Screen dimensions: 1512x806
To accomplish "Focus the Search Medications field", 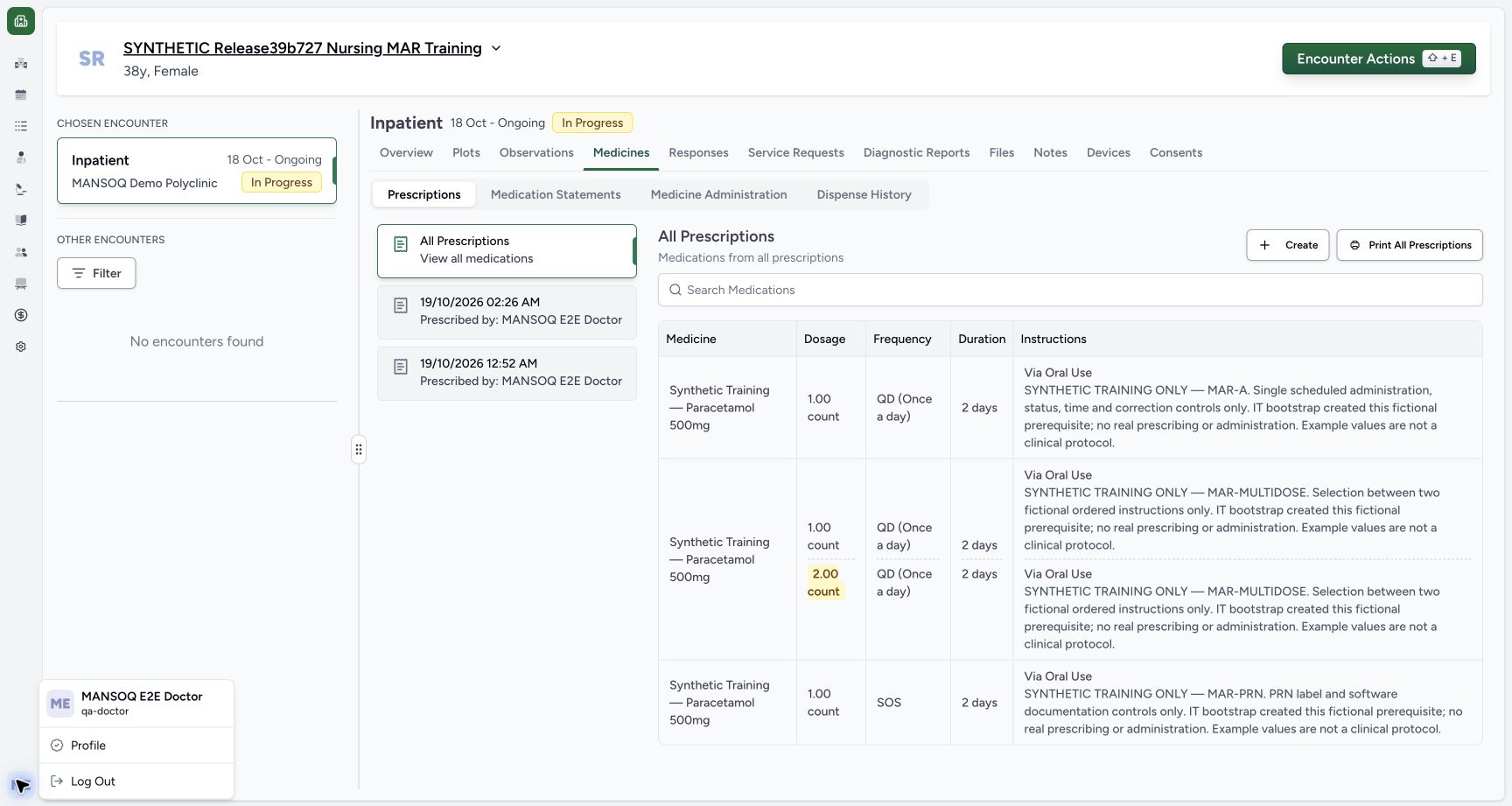I will 1070,290.
